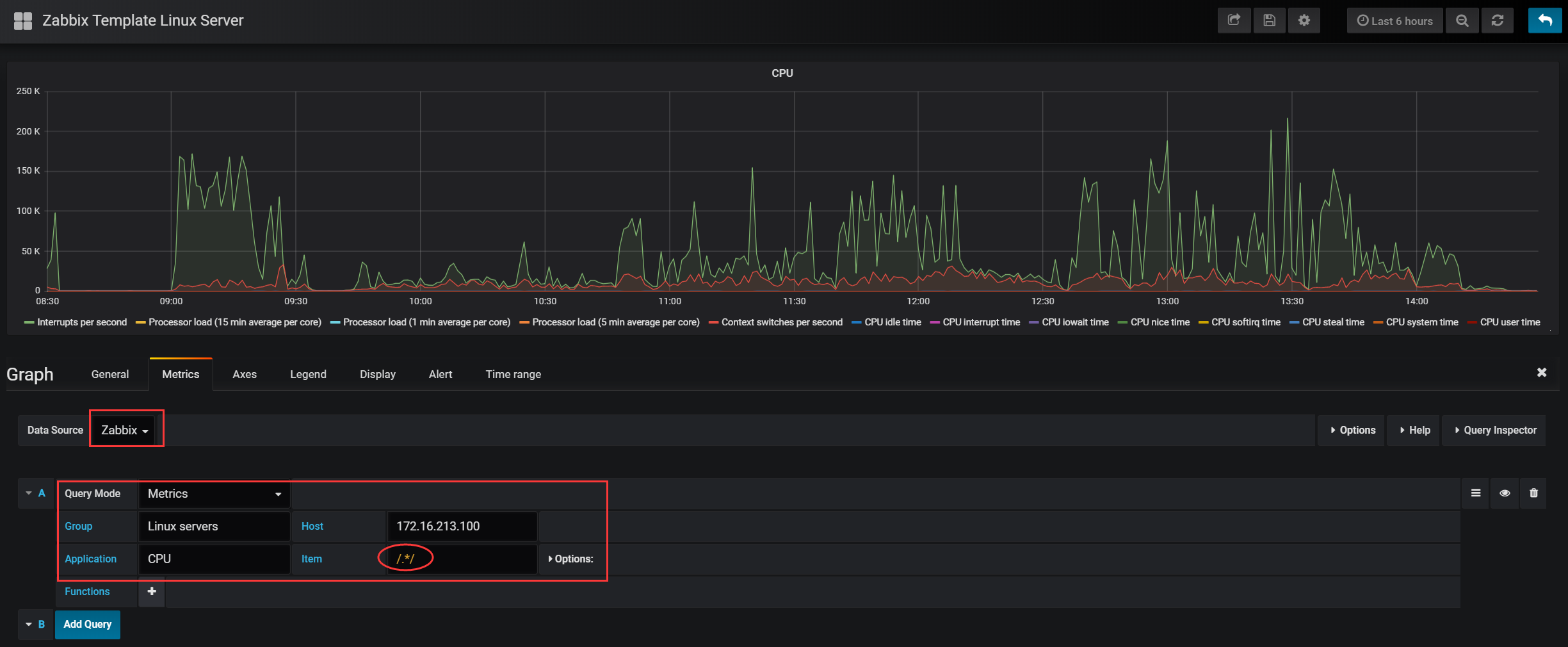This screenshot has height=647, width=1568.
Task: Toggle CPU user time series in legend
Action: [1510, 322]
